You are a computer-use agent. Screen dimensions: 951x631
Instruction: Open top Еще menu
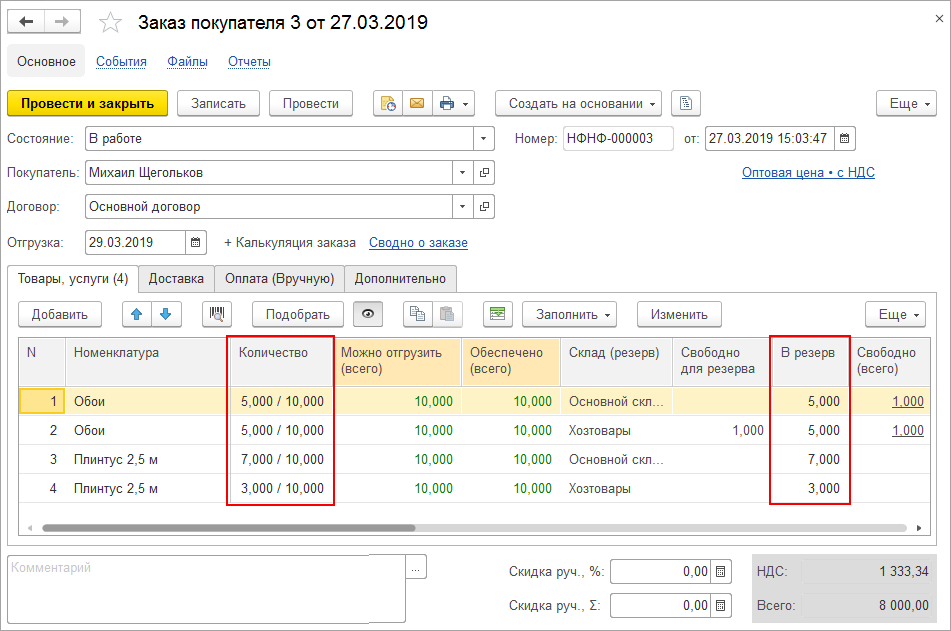point(907,104)
